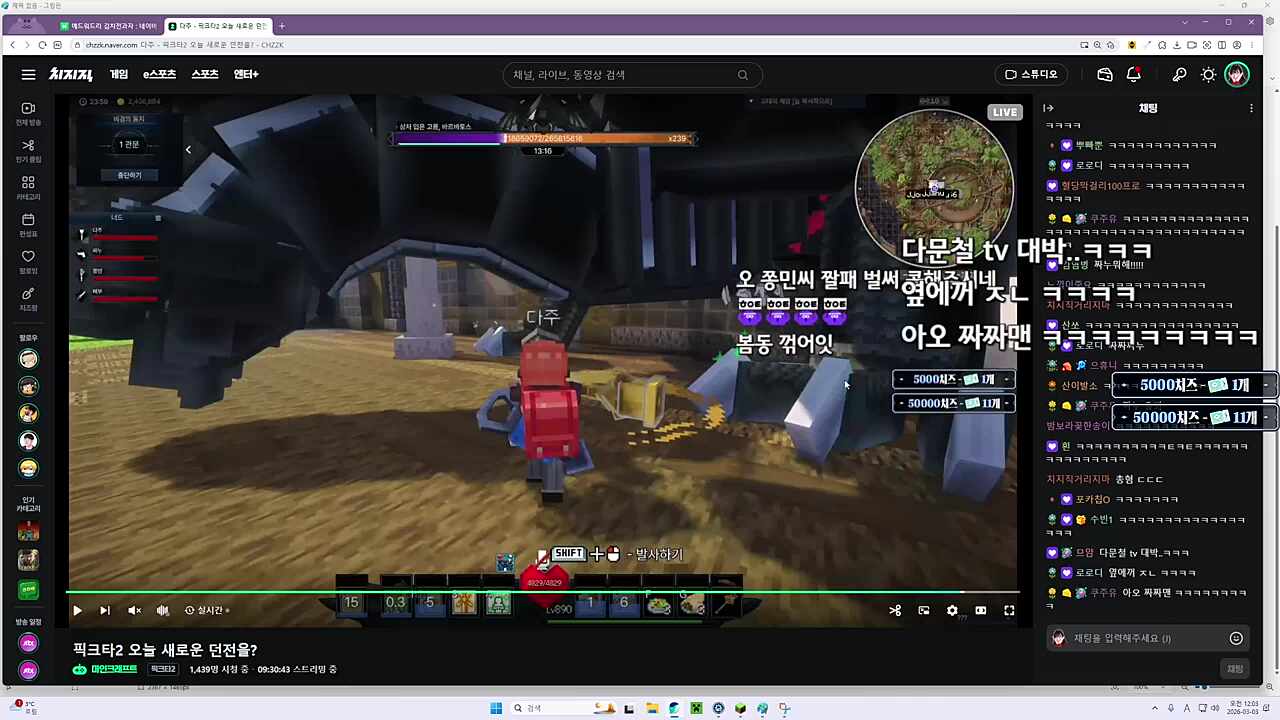
Task: Click the 50000치즈 donation button
Action: coord(953,403)
